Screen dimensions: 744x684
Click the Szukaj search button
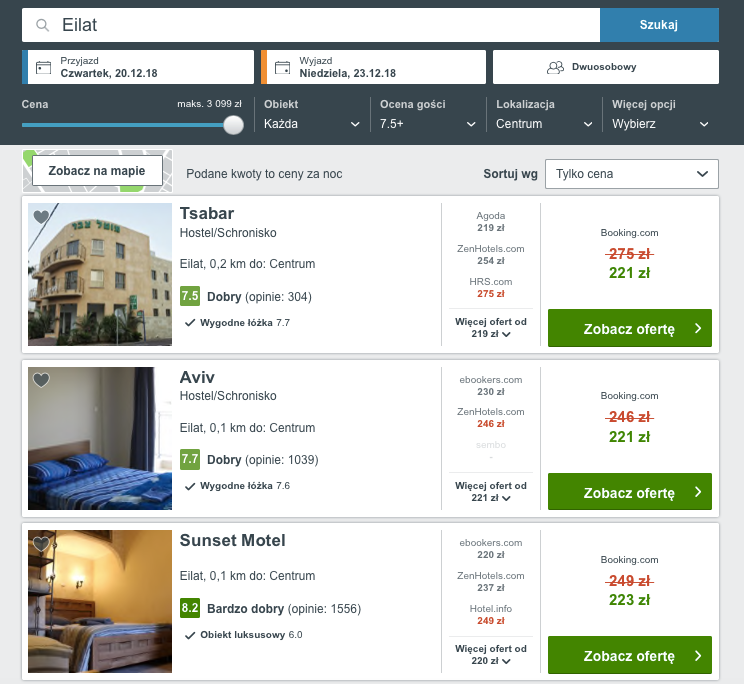[x=659, y=25]
